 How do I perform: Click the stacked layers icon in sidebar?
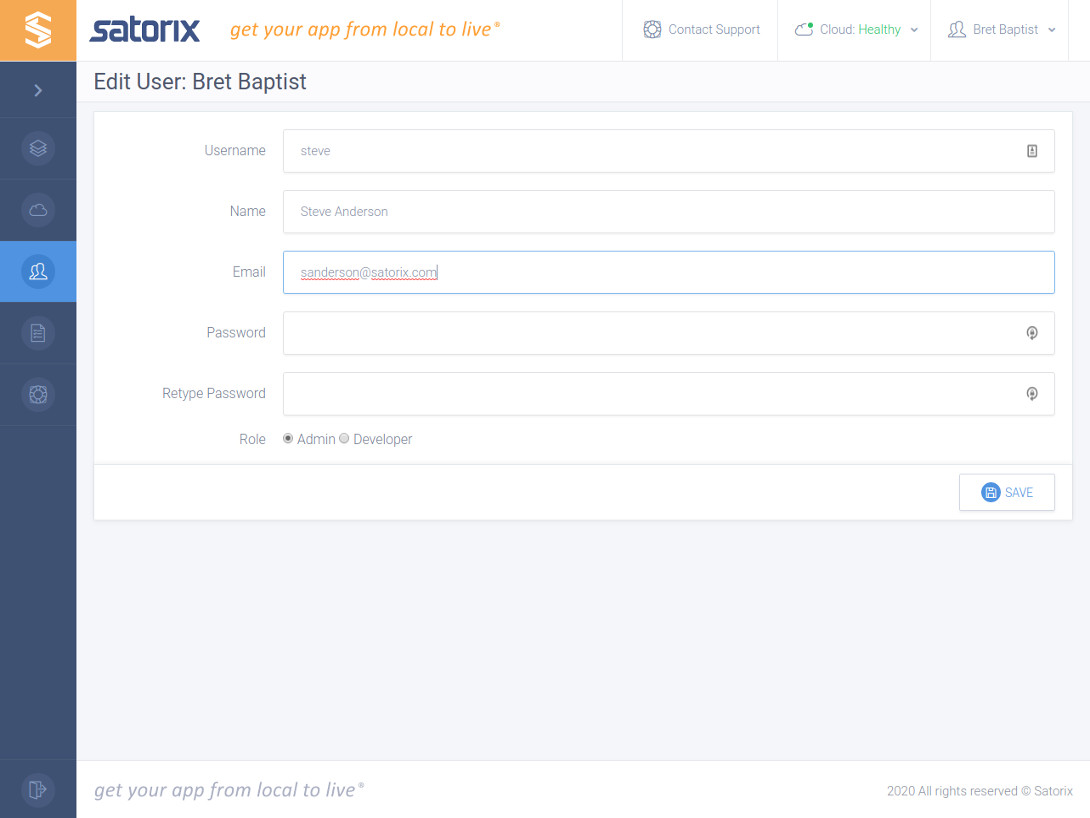[38, 148]
